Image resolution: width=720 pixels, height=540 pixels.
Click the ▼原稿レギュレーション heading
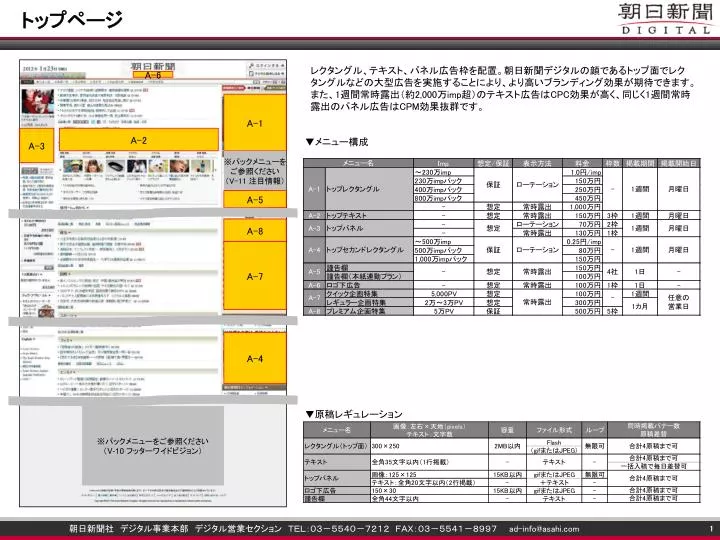pyautogui.click(x=353, y=414)
